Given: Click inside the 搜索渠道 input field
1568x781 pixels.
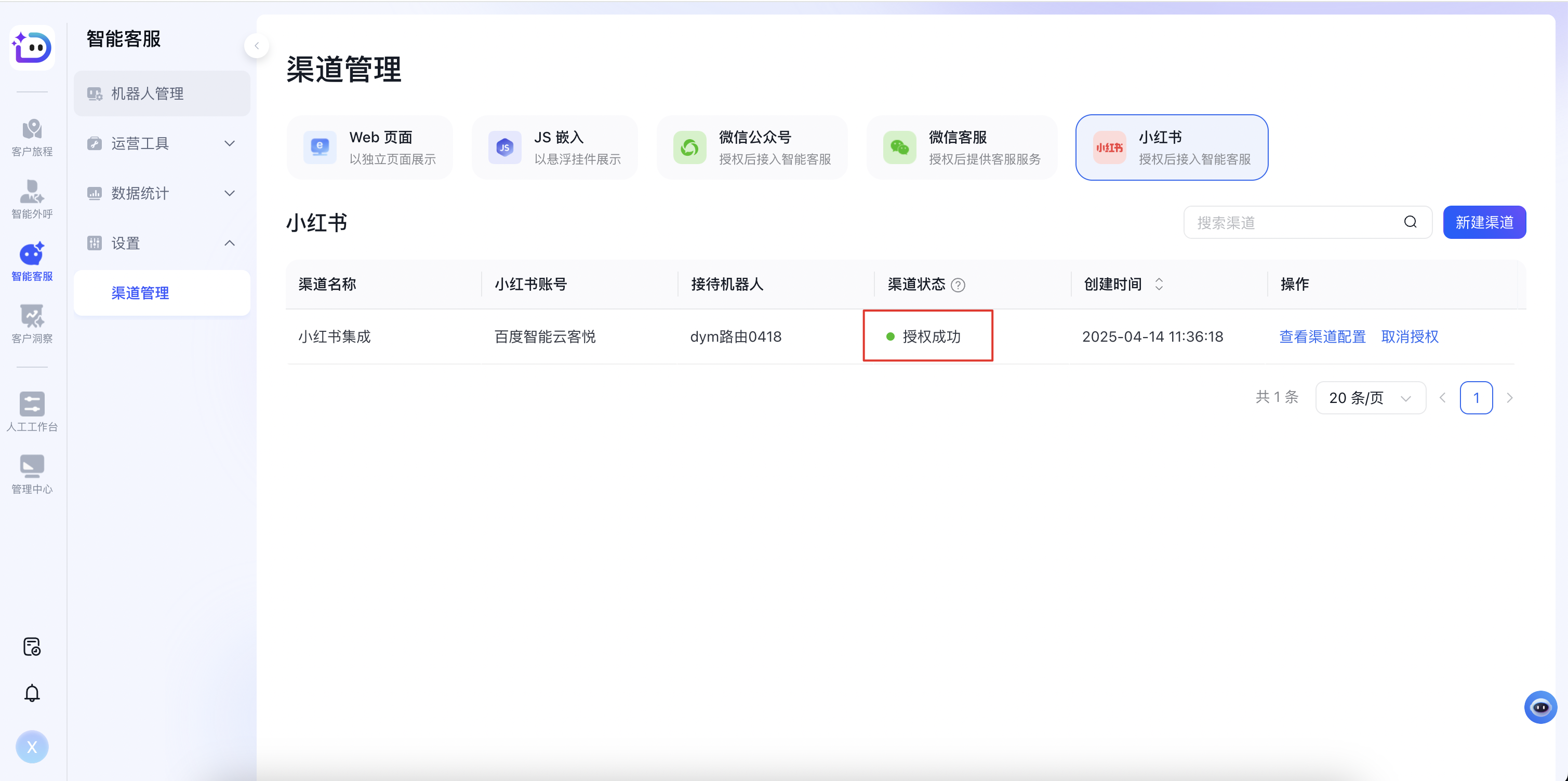Looking at the screenshot, I should click(1278, 222).
